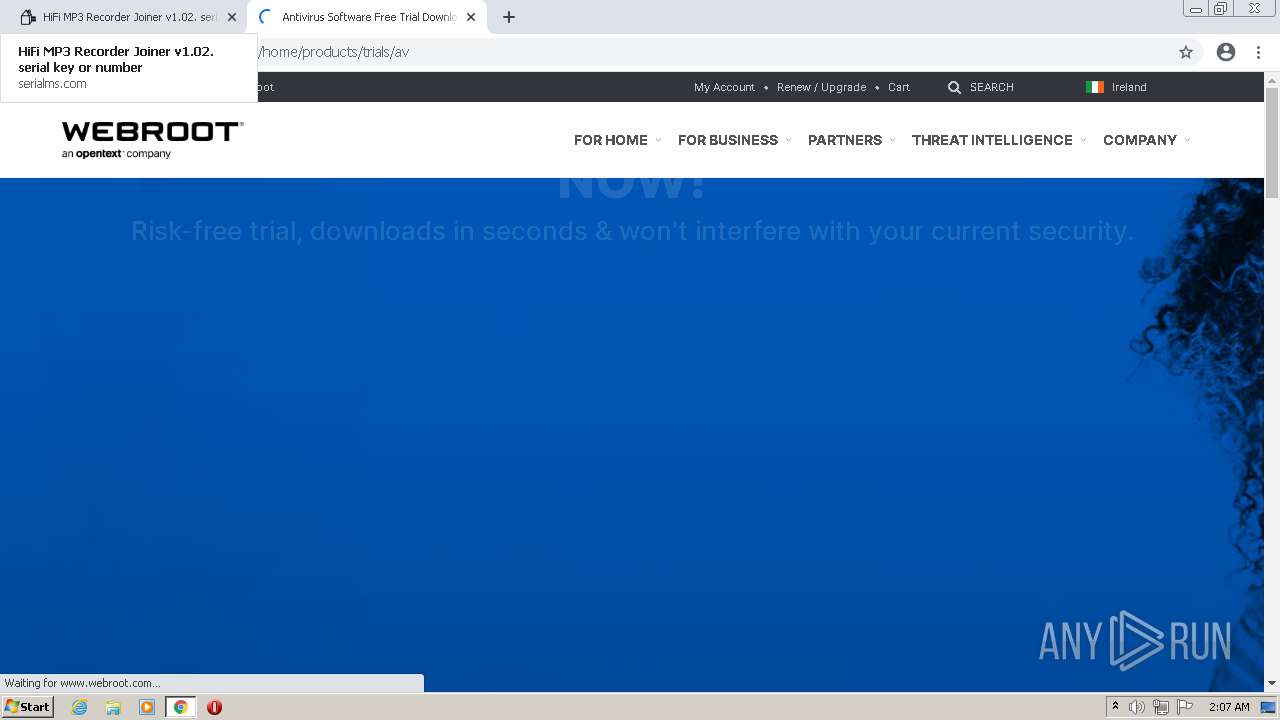The height and width of the screenshot is (720, 1280).
Task: Close the HiFi MP3 Recorder Joiner tab
Action: 232,17
